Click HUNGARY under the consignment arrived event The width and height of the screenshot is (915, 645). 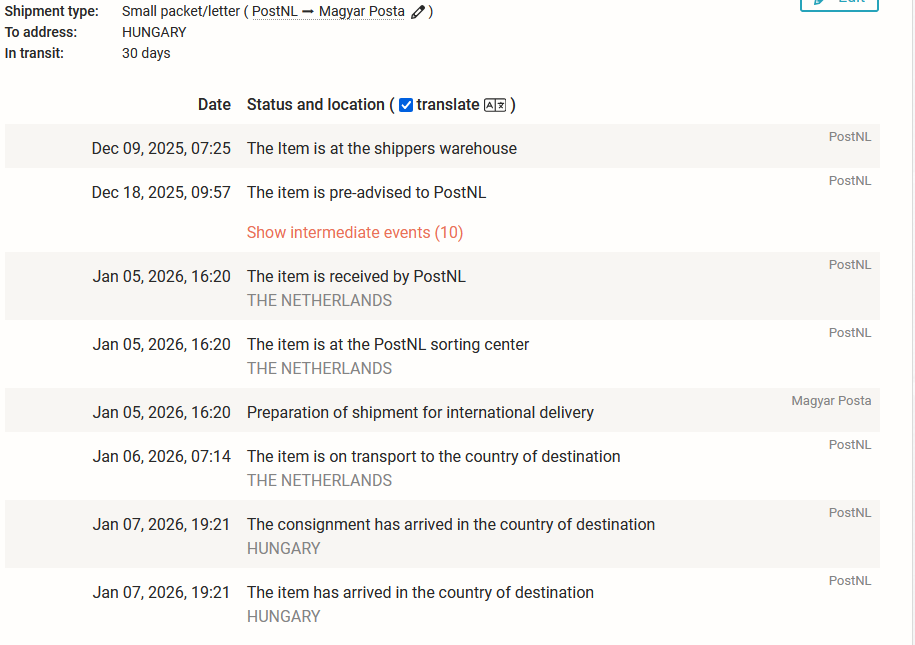[x=284, y=549]
